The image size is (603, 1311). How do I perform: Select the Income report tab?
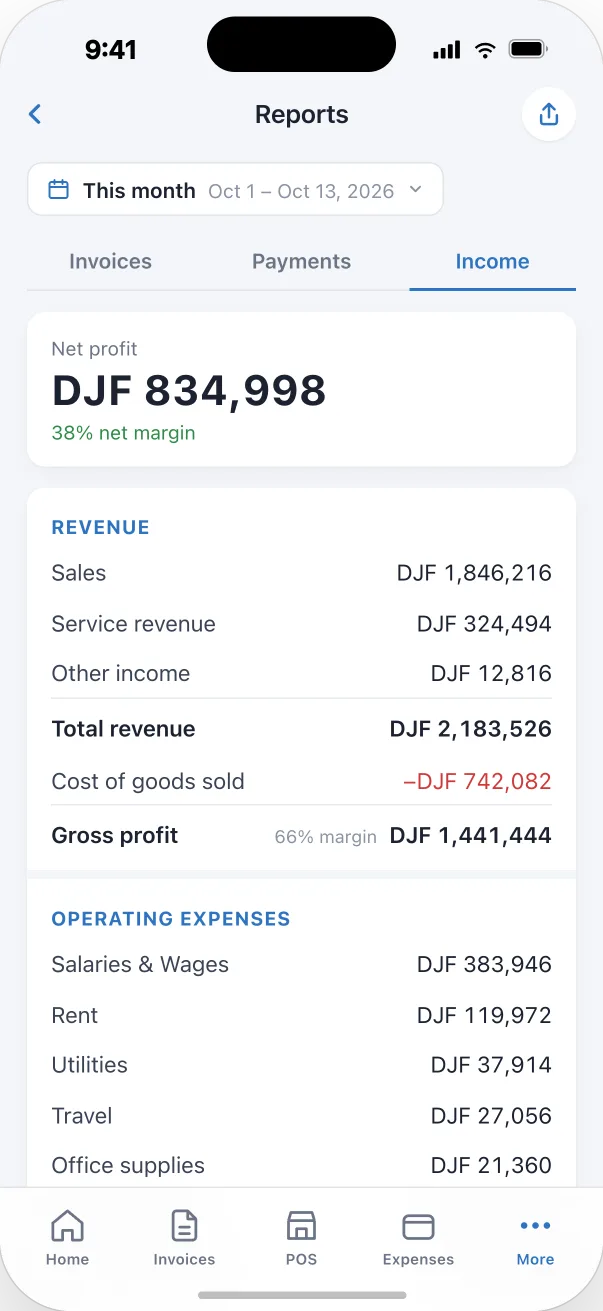tap(492, 262)
